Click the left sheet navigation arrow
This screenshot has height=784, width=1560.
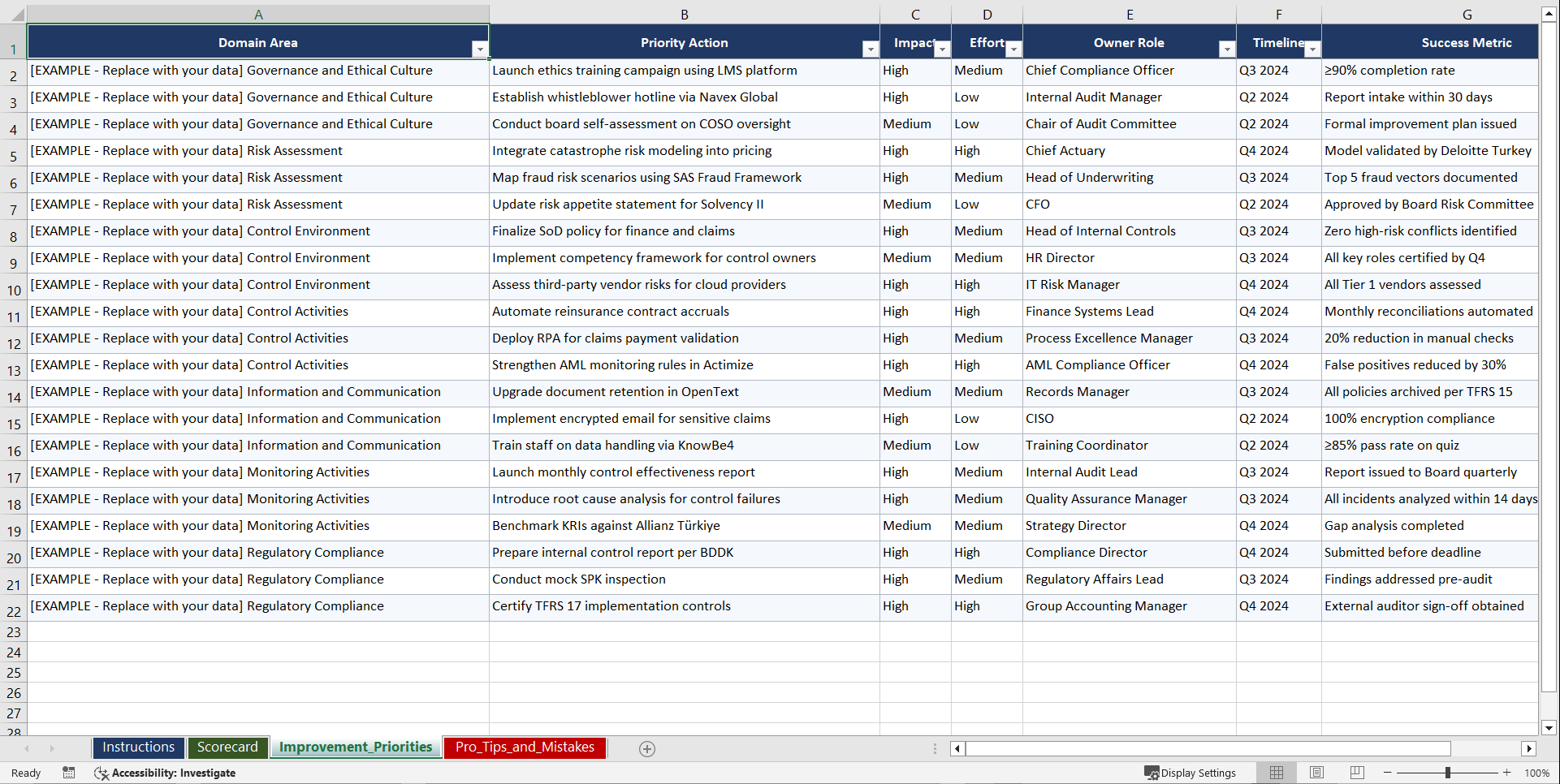click(28, 748)
